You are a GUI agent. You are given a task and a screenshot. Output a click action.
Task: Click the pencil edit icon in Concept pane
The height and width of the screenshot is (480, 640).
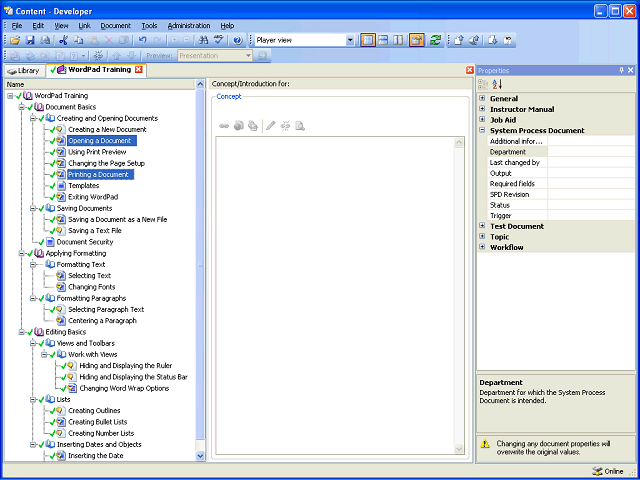(270, 126)
